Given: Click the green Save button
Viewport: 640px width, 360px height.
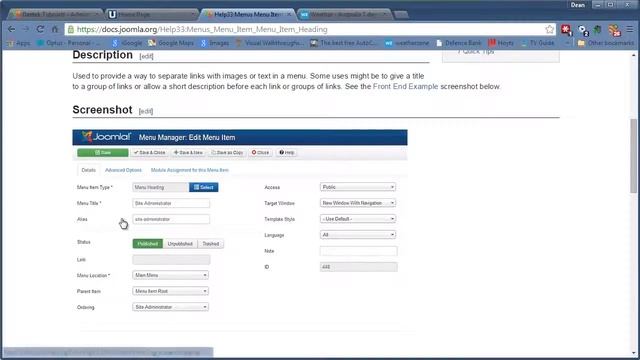Looking at the screenshot, I should (102, 153).
